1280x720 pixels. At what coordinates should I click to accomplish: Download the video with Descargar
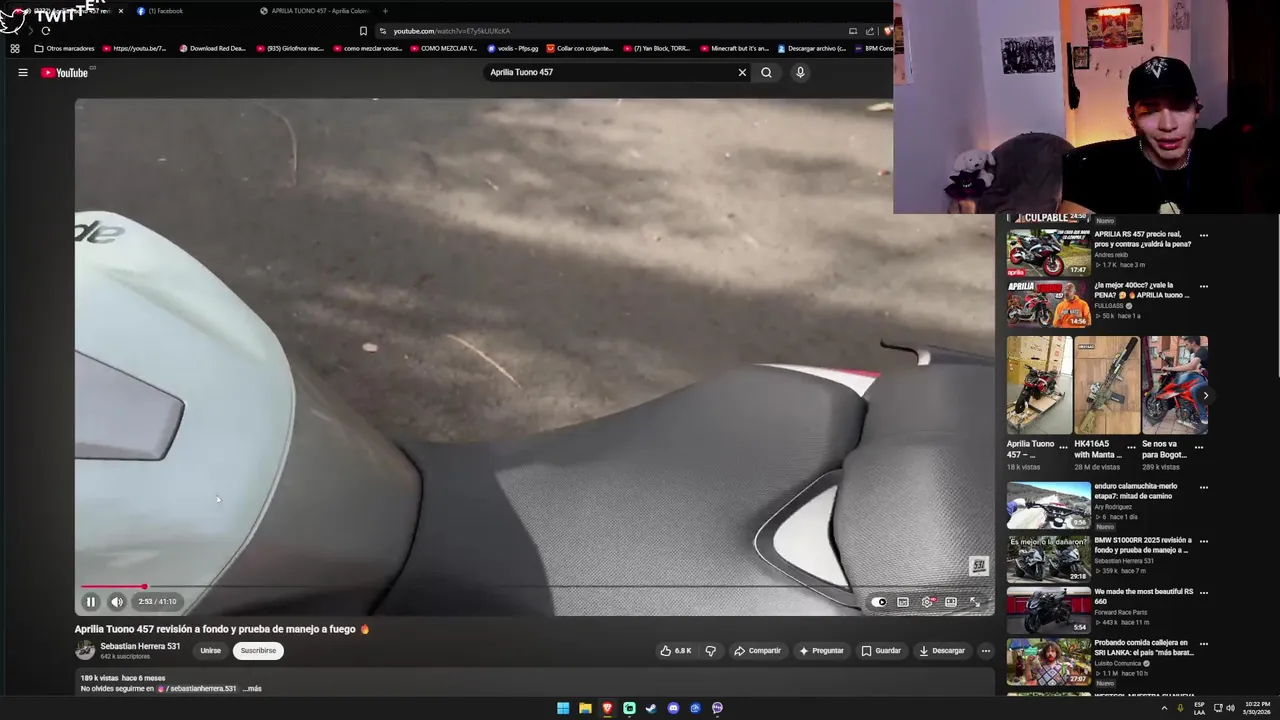[942, 651]
